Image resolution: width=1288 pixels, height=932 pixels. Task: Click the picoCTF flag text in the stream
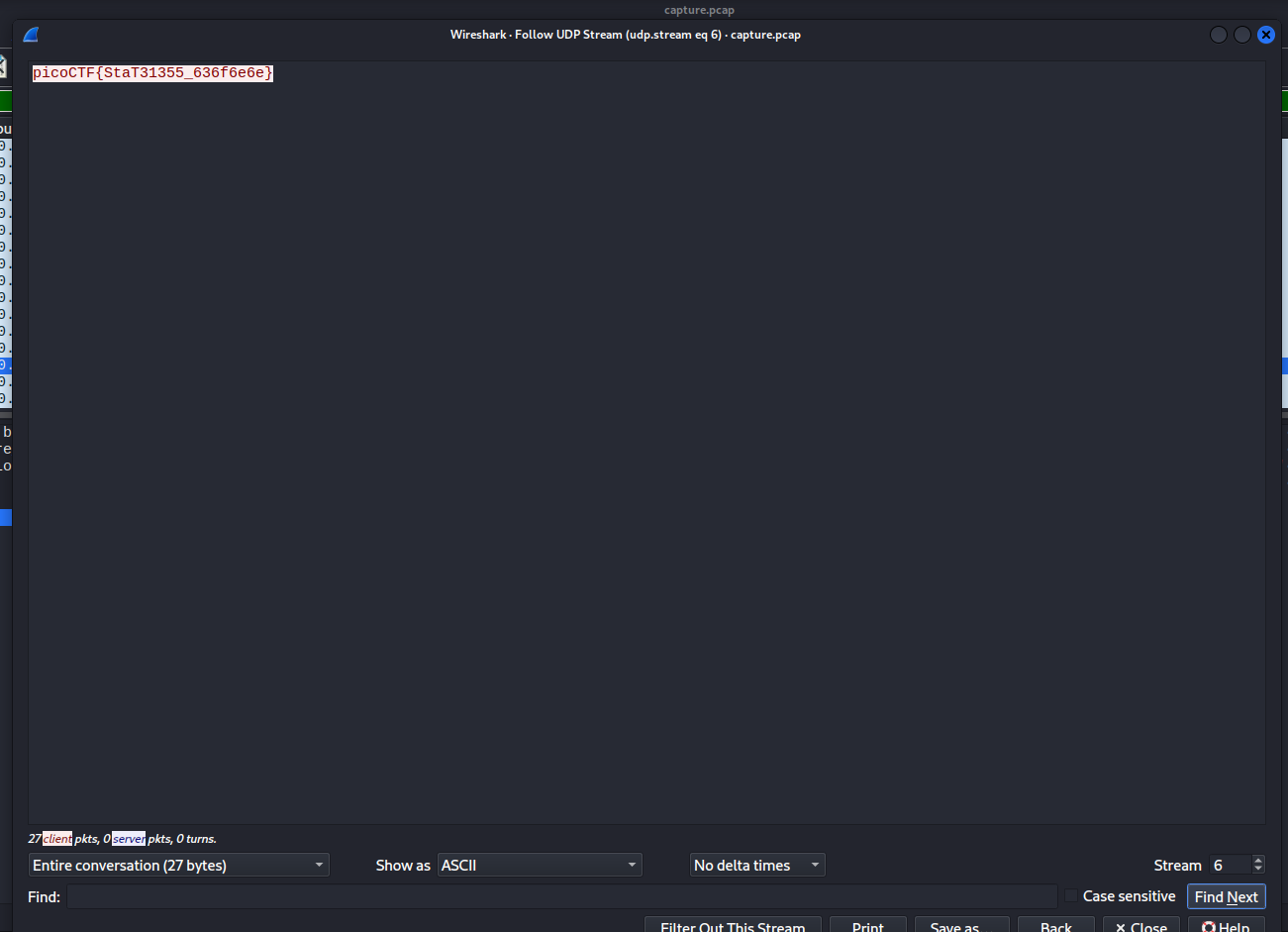[152, 73]
